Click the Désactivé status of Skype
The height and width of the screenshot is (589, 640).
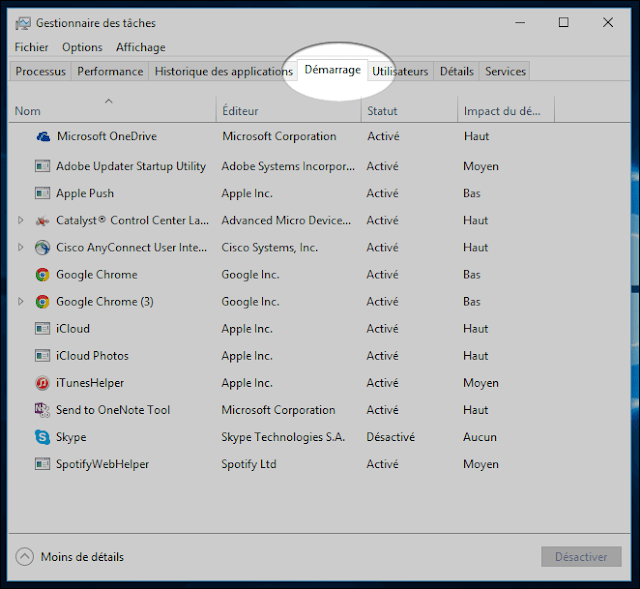coord(391,437)
